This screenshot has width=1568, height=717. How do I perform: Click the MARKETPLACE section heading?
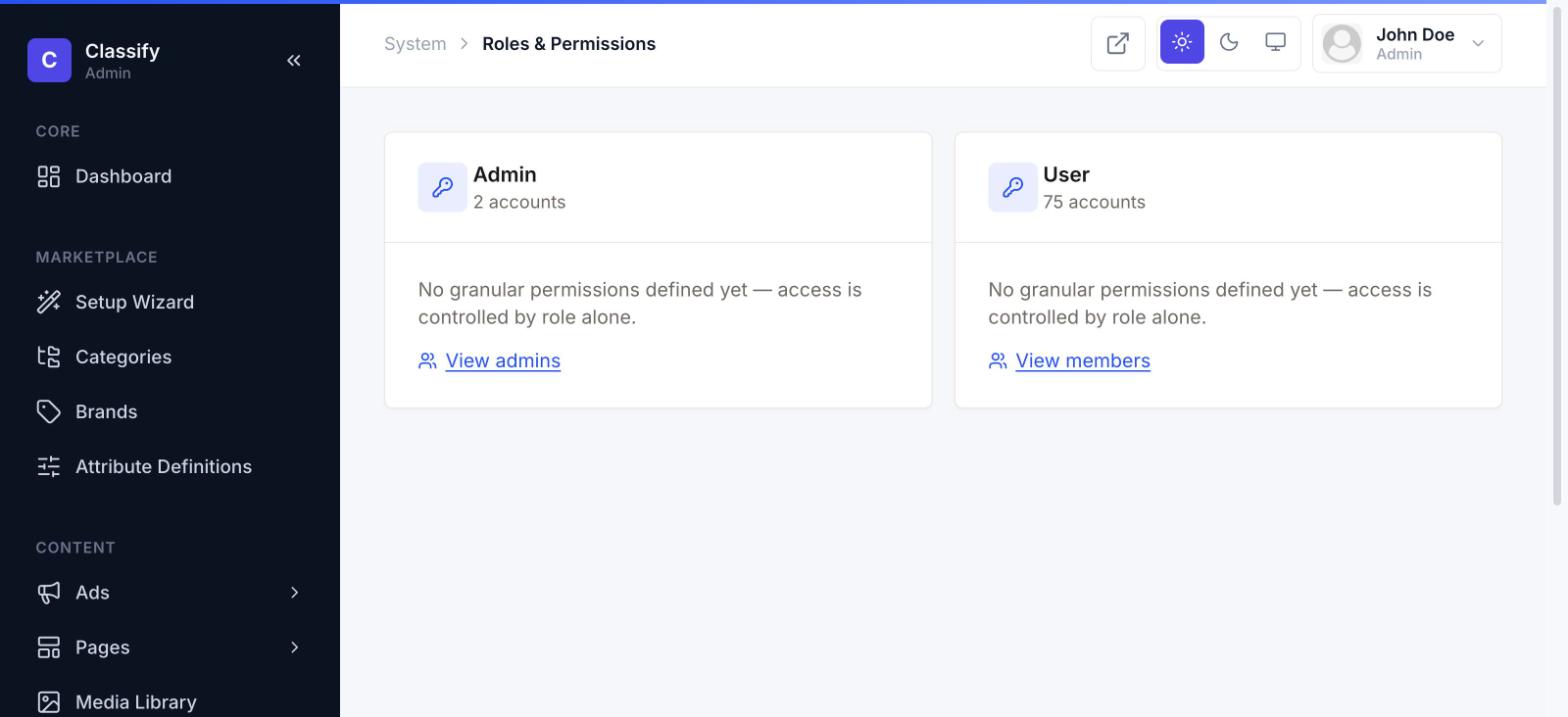coord(97,258)
